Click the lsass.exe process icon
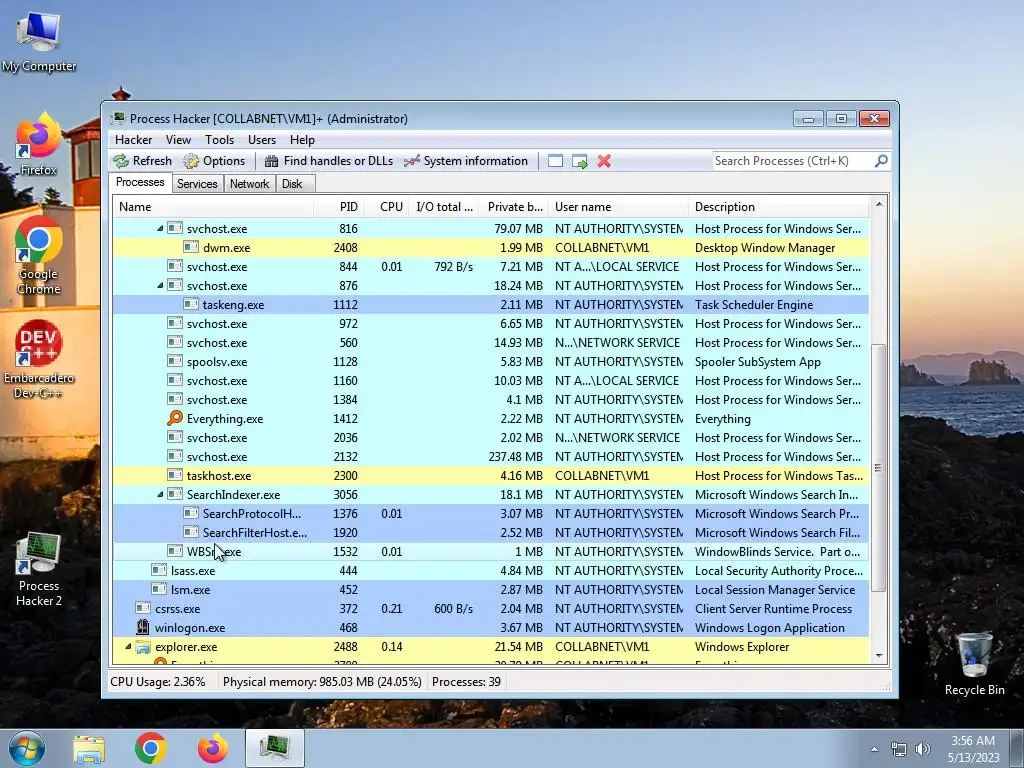 pos(159,570)
